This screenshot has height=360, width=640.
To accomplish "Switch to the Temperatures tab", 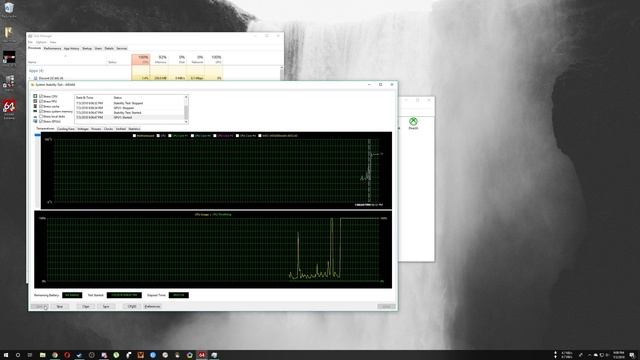I will 45,129.
